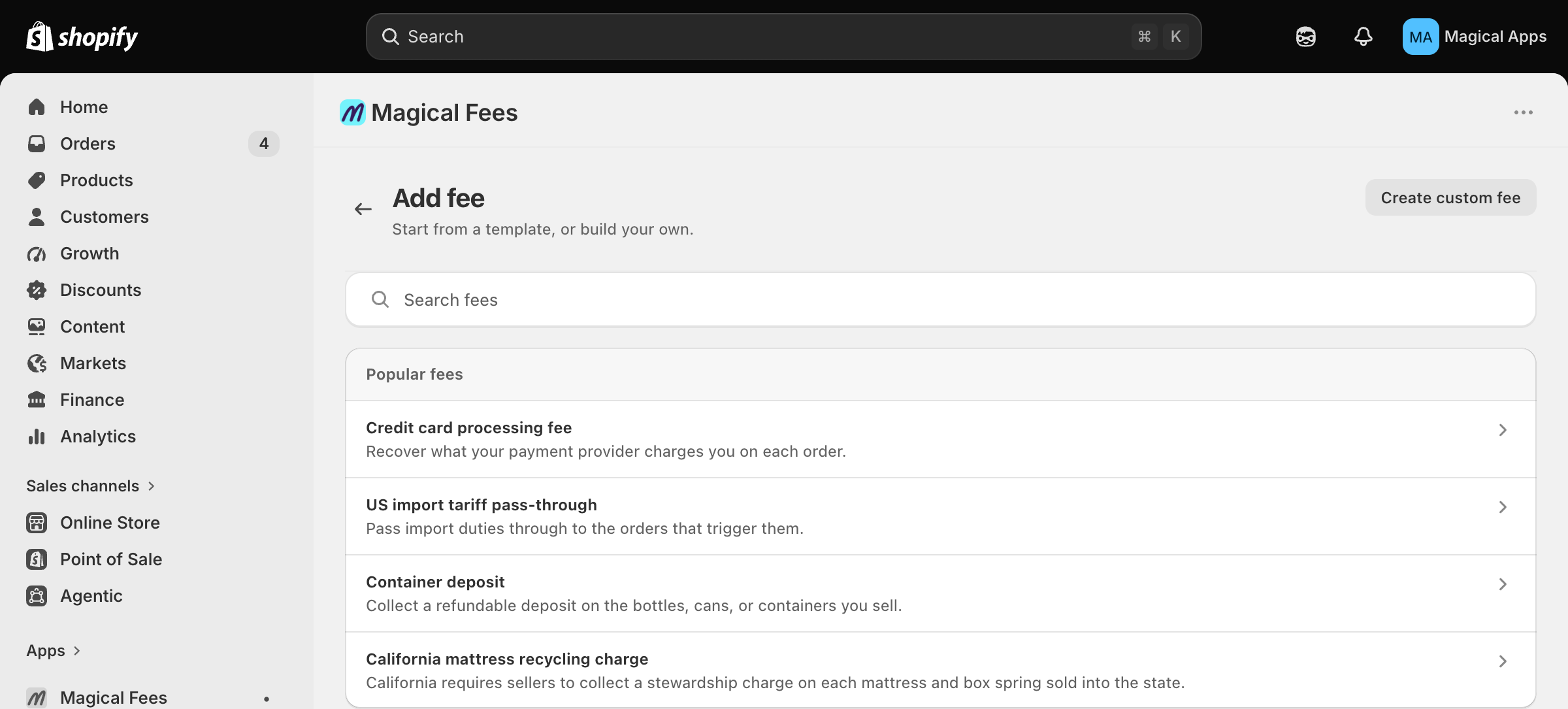Click the magnifier icon in the top search bar

[x=391, y=37]
